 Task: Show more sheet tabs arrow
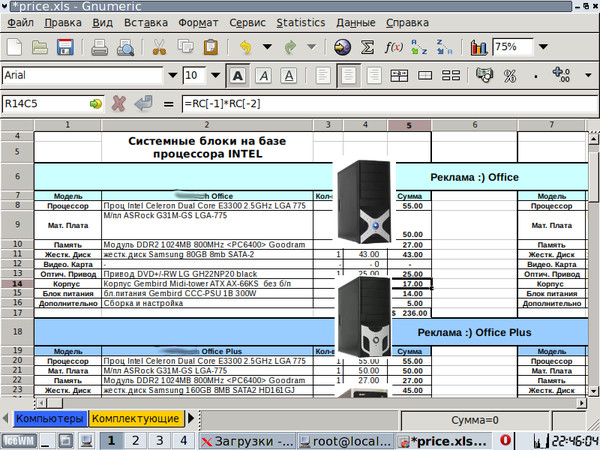191,418
